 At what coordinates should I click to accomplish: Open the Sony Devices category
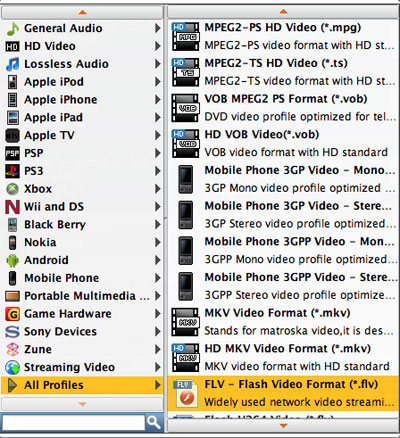pos(82,331)
